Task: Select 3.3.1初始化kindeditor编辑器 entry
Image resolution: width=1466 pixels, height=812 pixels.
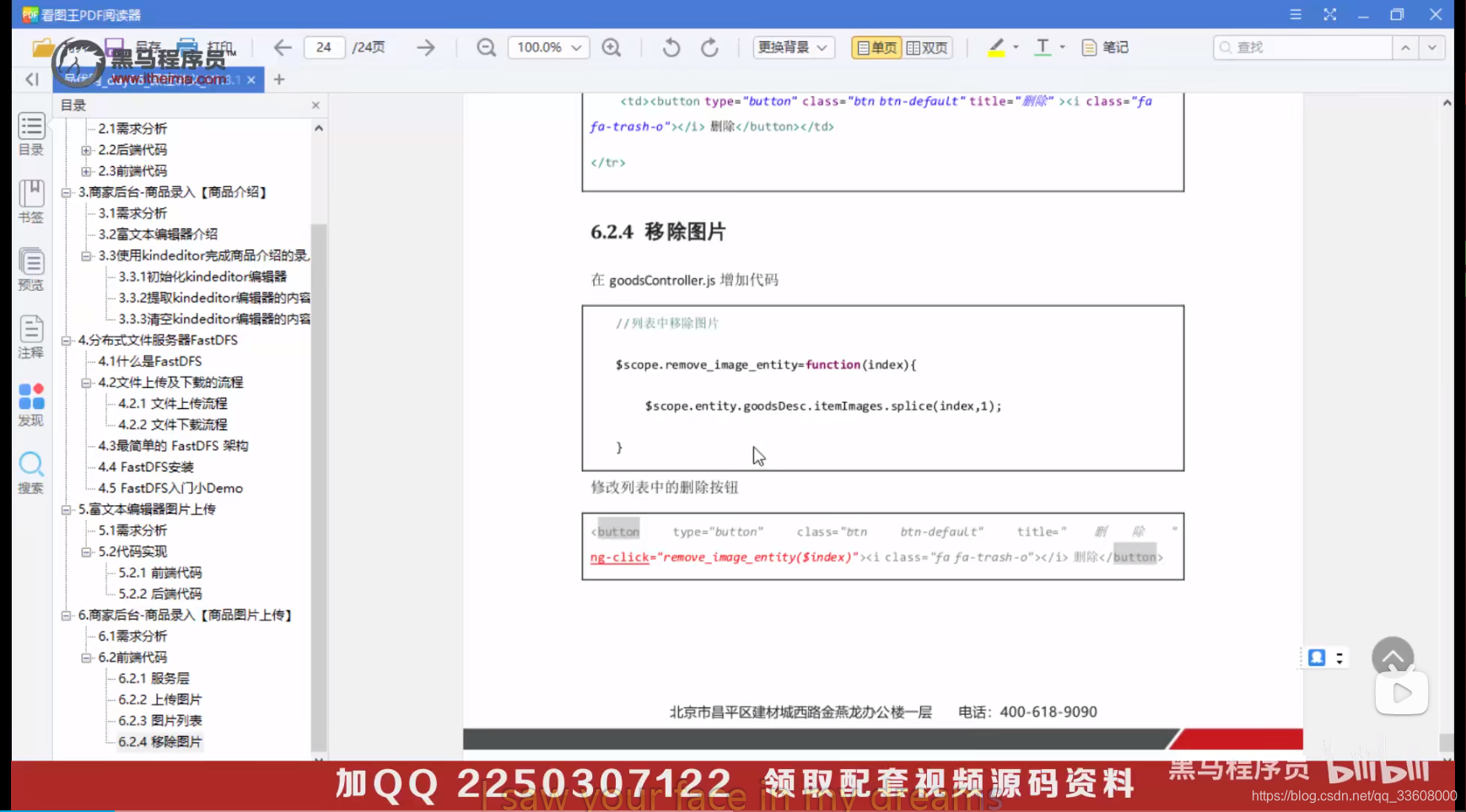Action: (202, 277)
